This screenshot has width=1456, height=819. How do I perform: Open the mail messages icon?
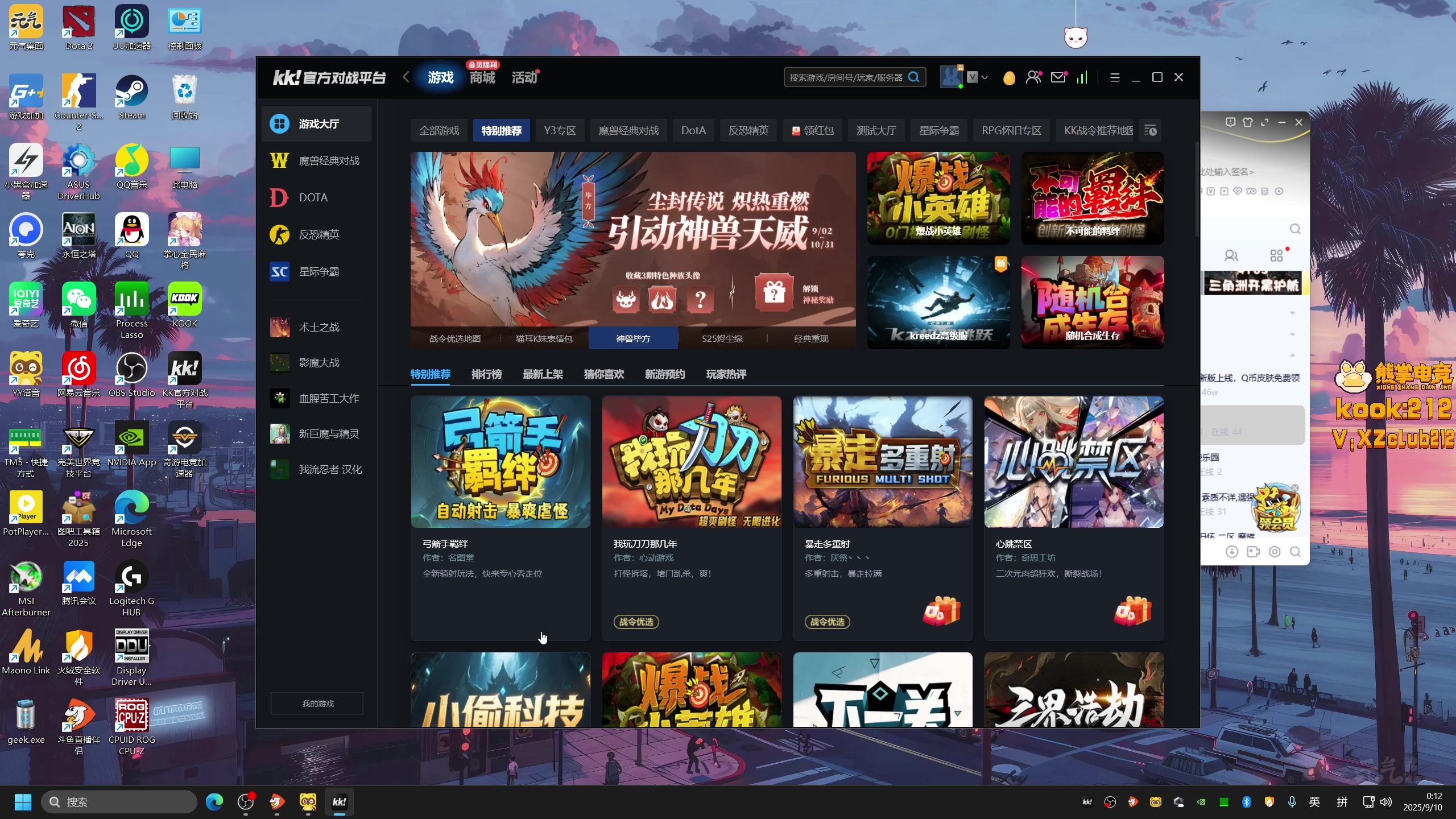click(x=1058, y=77)
